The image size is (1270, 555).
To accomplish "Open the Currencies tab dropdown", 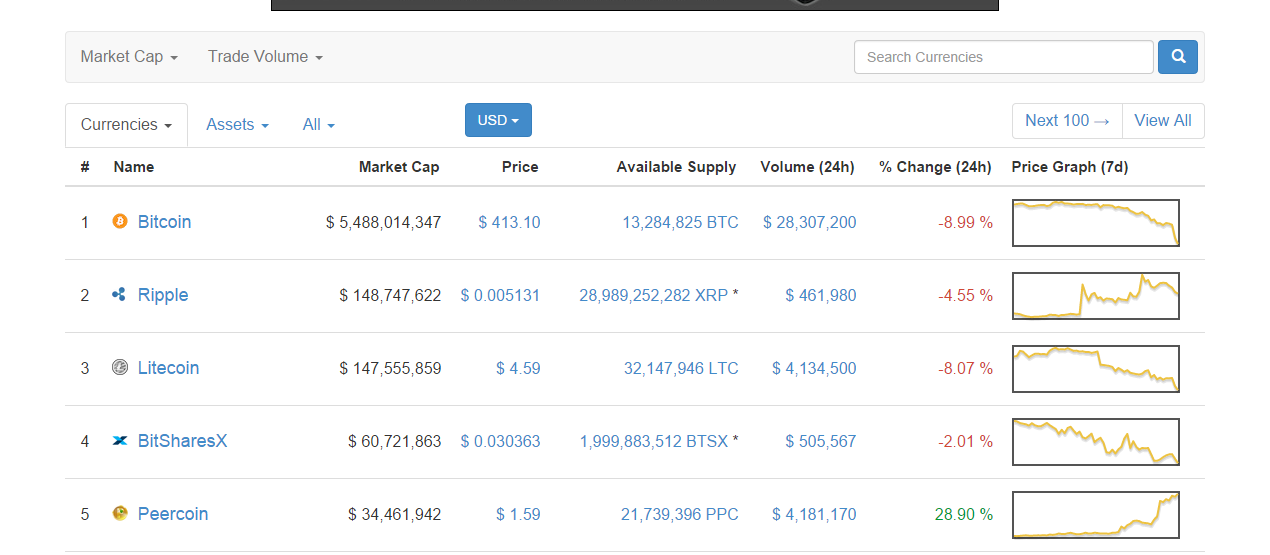I will point(126,125).
